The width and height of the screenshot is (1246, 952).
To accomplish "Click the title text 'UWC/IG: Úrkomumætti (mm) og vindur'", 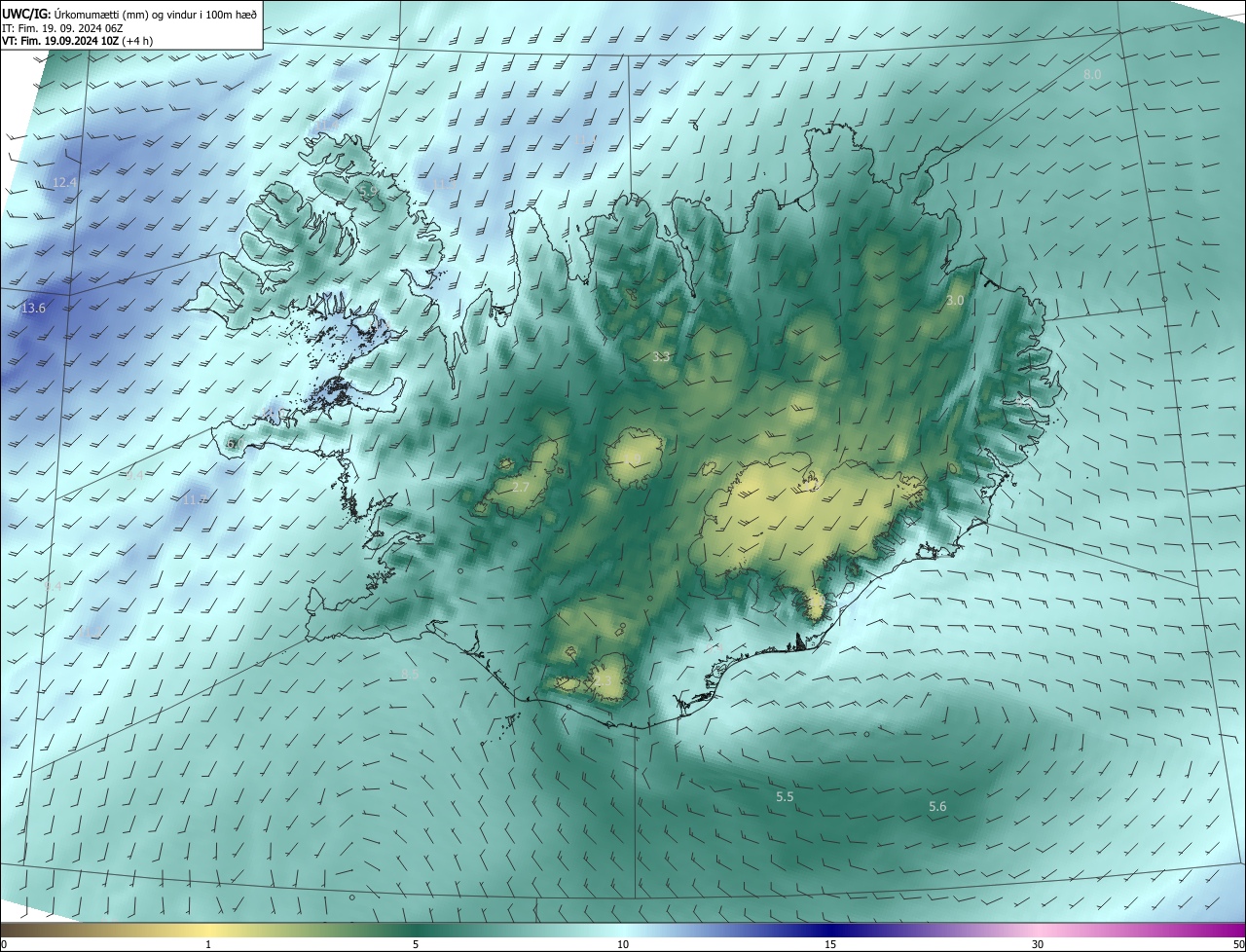I will [129, 13].
